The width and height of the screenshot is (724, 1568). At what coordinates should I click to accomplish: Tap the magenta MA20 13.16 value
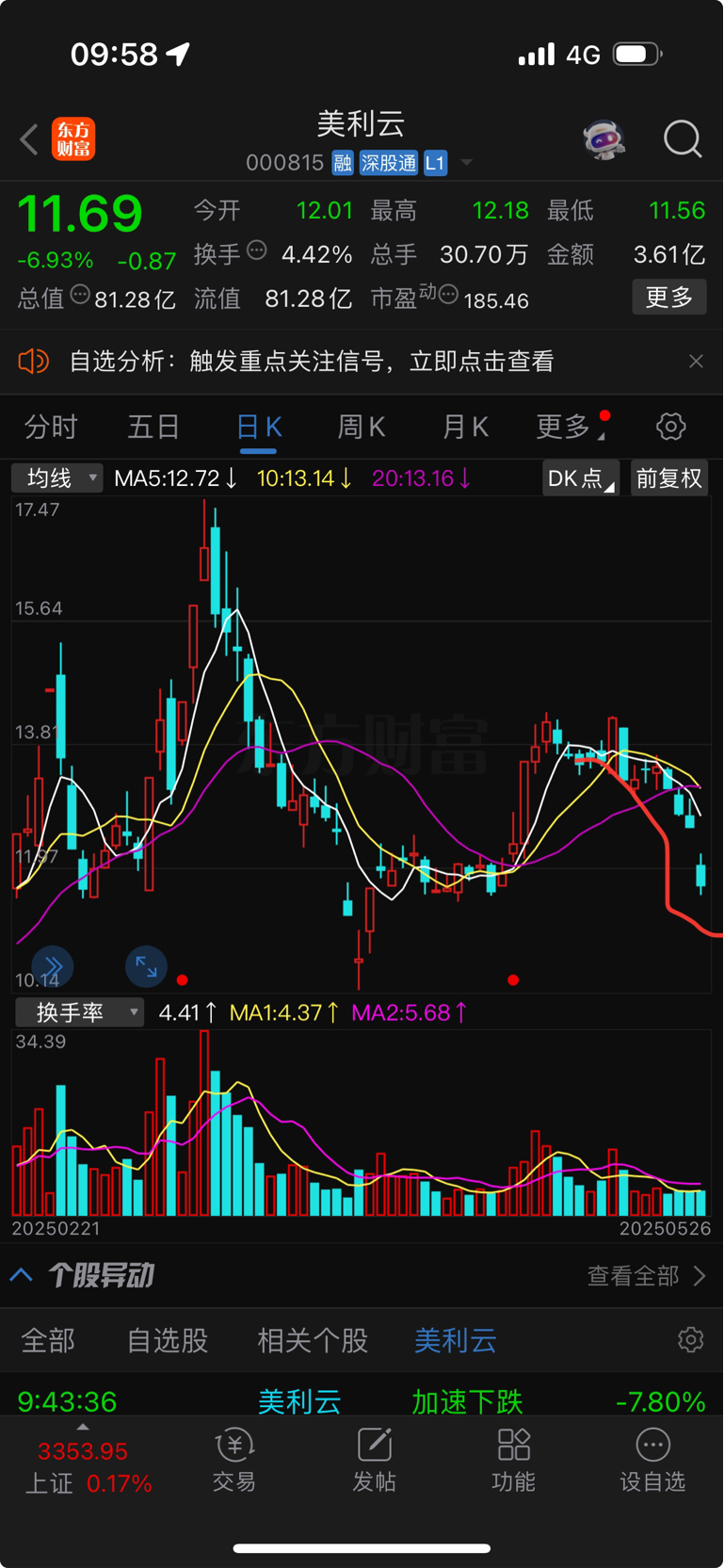click(422, 478)
